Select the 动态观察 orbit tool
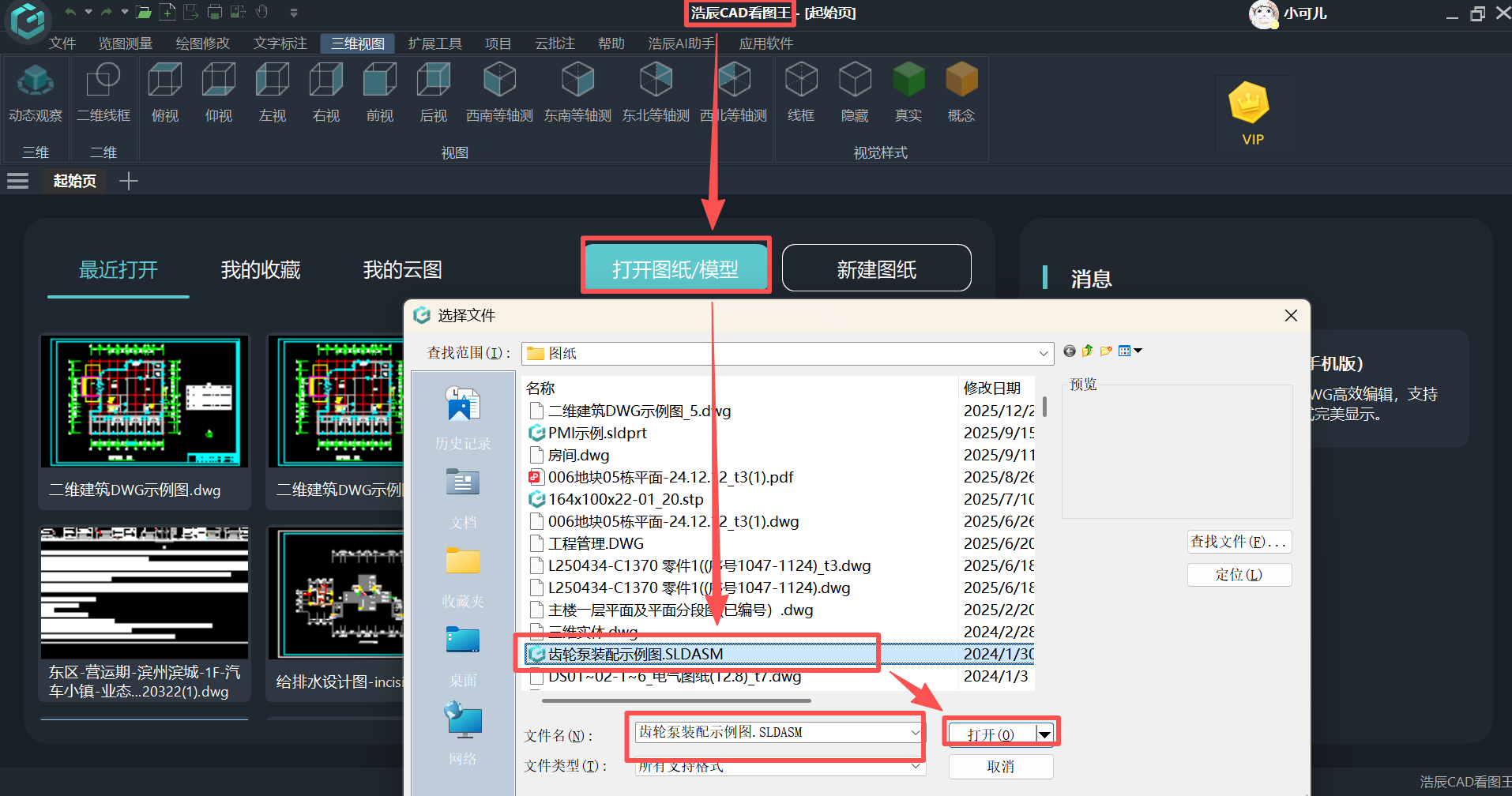This screenshot has width=1512, height=796. 36,93
